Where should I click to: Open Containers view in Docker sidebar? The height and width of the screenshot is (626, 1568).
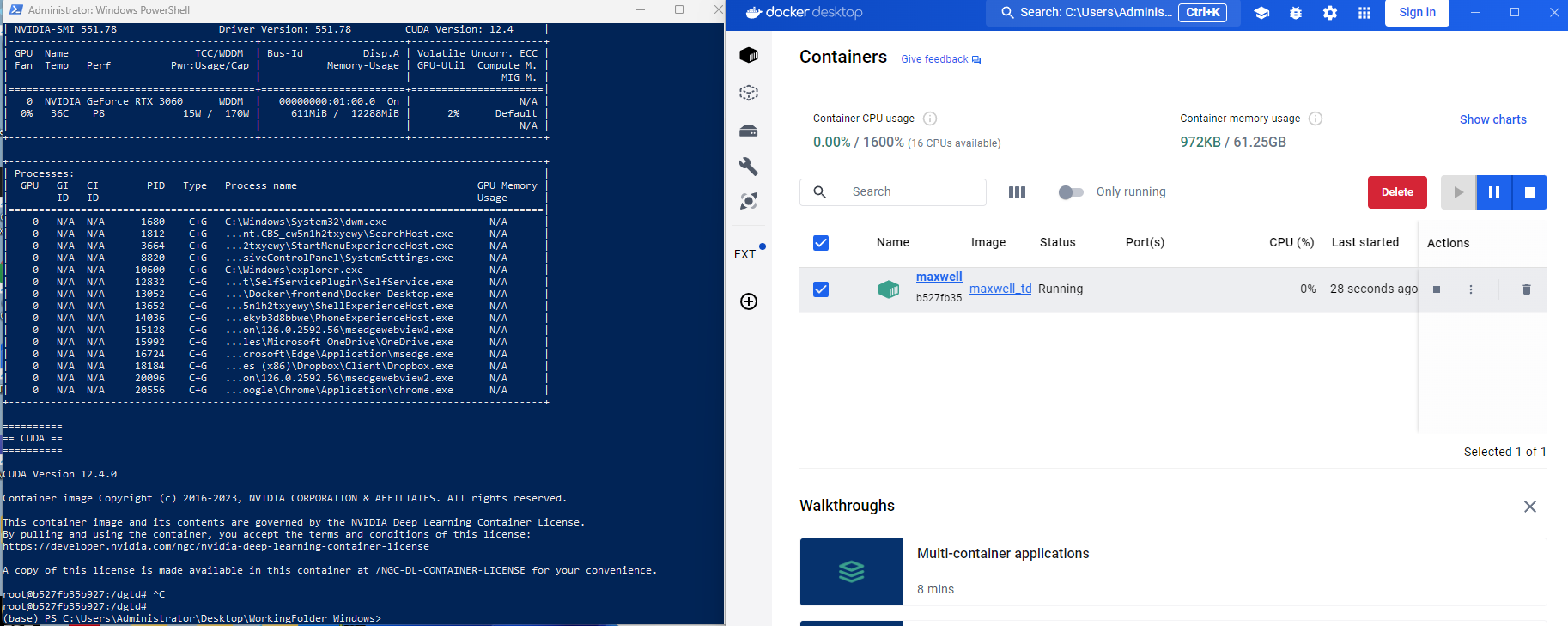(749, 56)
